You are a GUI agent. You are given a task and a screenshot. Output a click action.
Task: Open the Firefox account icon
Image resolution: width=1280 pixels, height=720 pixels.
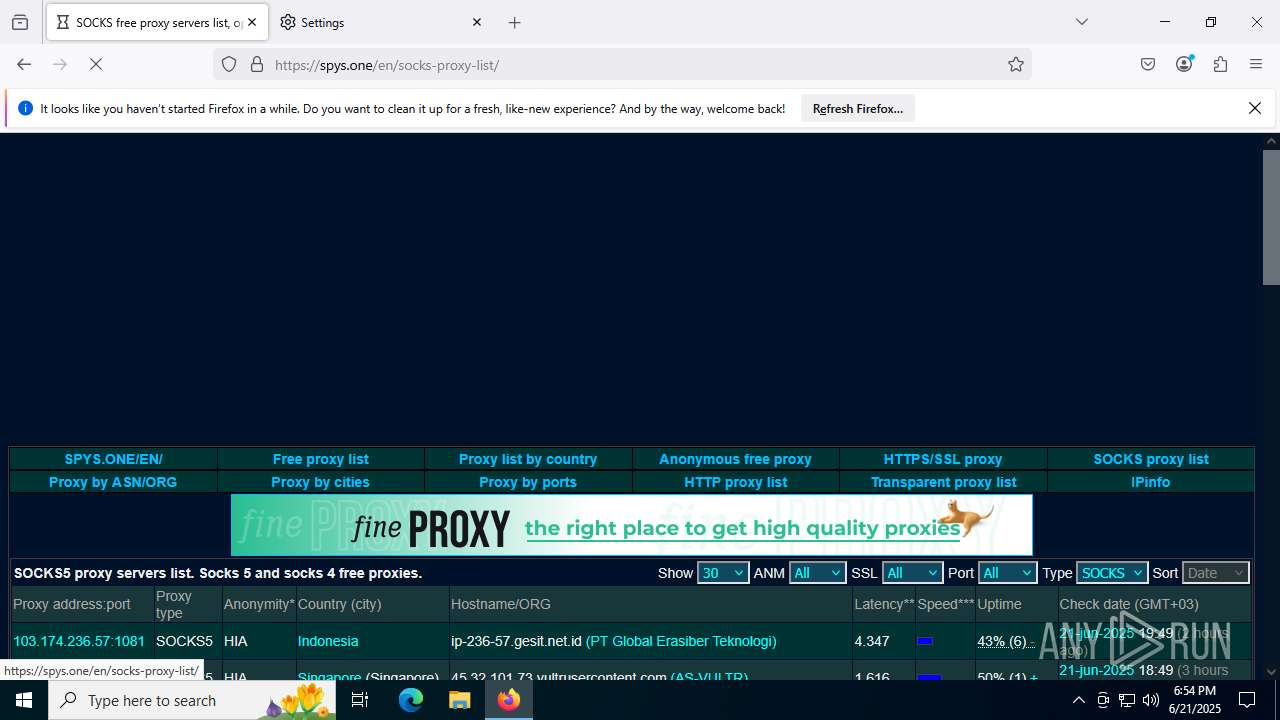1184,64
